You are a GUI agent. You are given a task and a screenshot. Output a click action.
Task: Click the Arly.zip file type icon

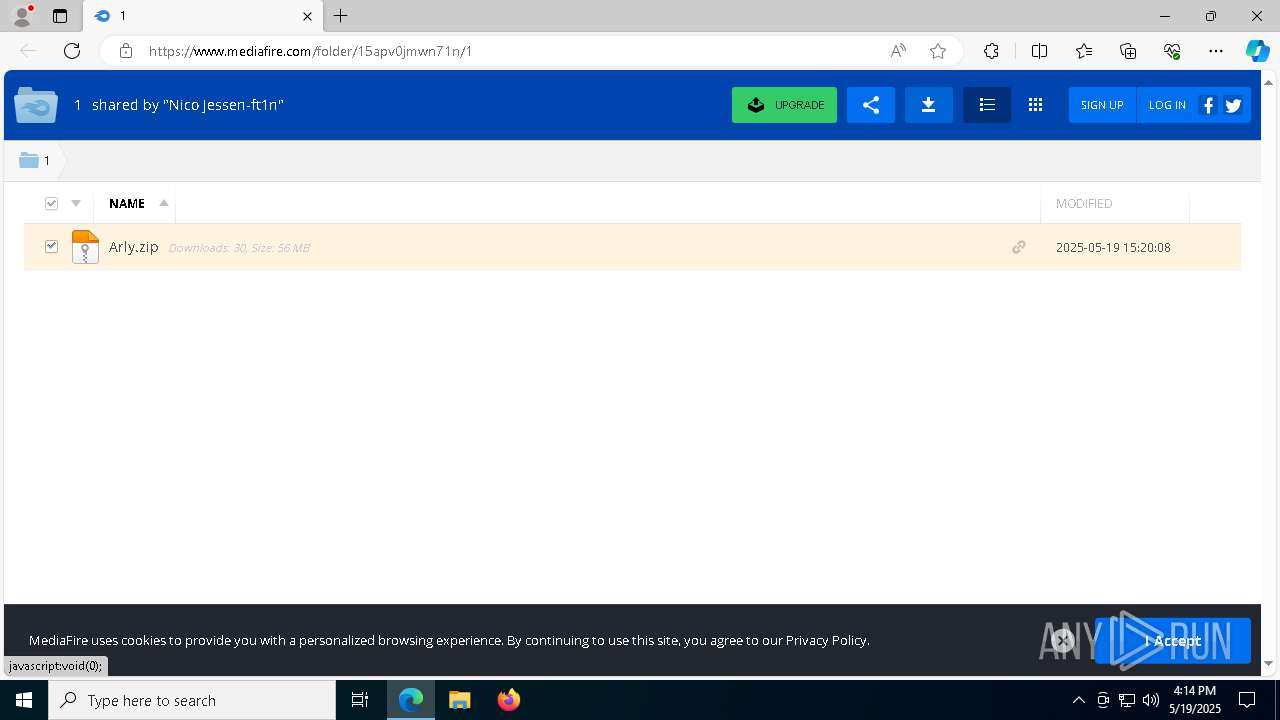pos(85,247)
